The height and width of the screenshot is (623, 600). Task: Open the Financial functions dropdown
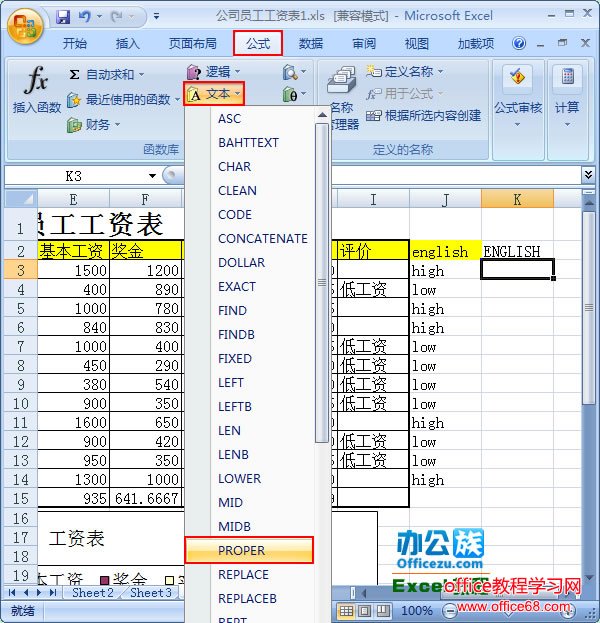point(93,125)
